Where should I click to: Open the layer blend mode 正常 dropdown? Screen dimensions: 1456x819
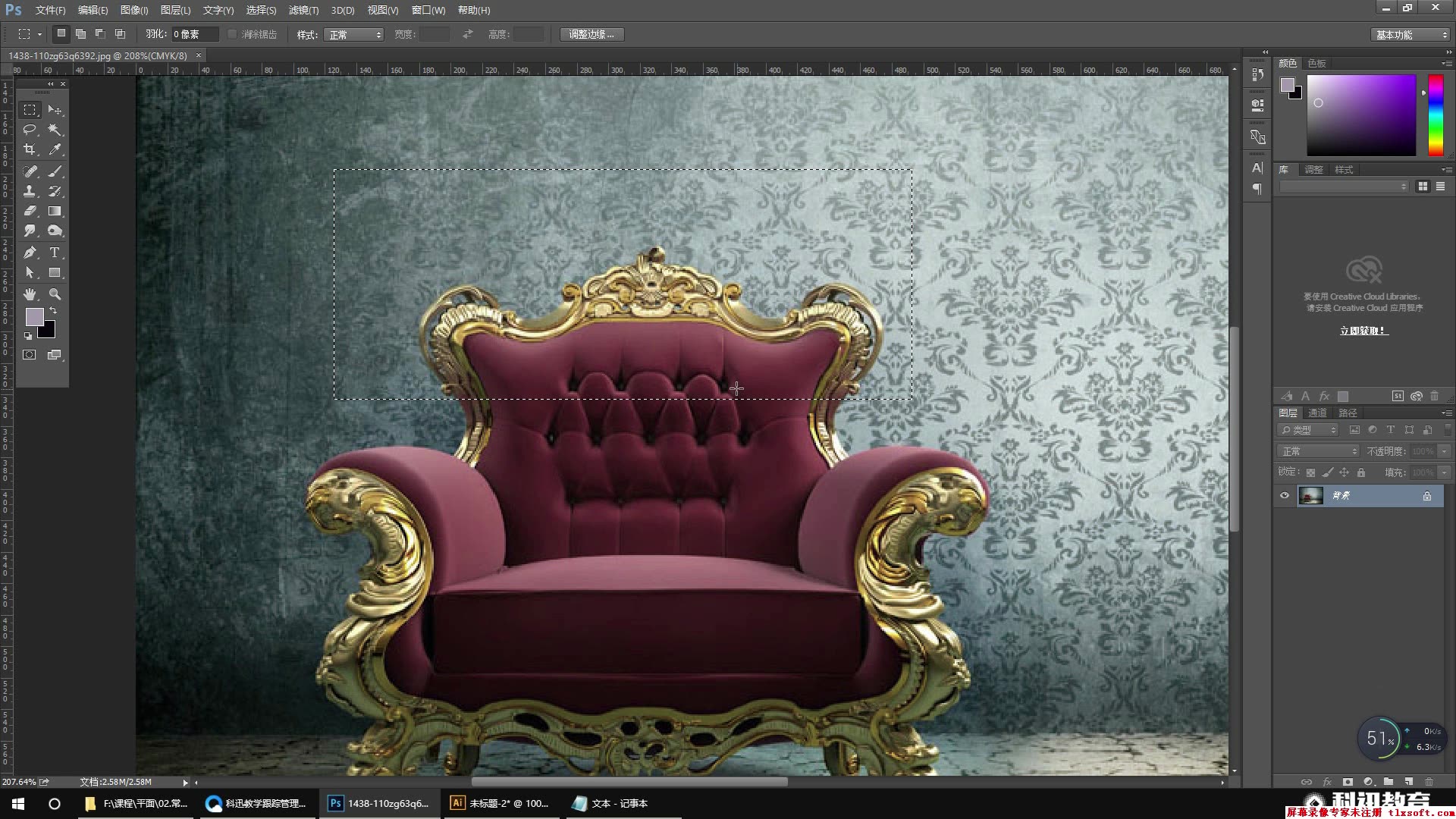[1319, 451]
